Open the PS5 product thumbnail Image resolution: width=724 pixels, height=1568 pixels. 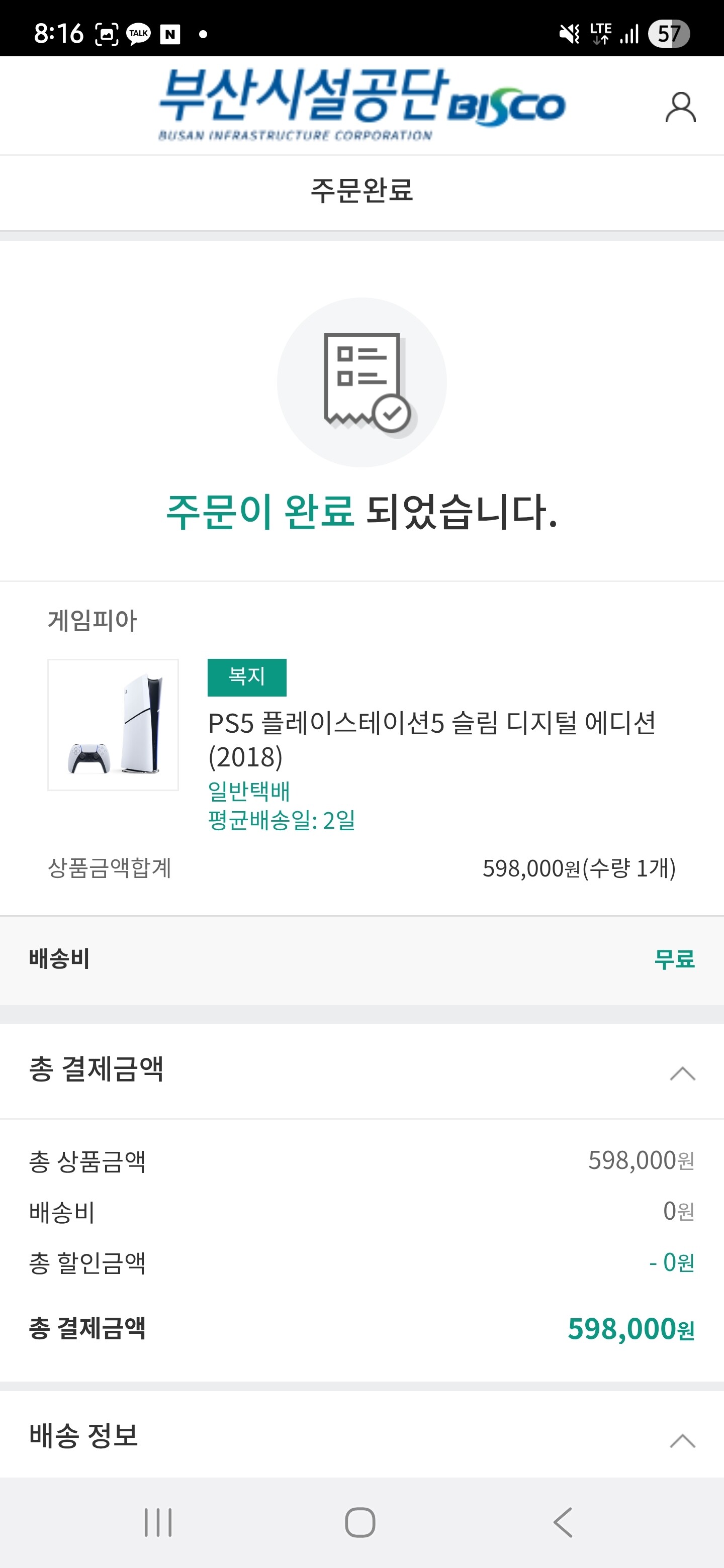(113, 724)
